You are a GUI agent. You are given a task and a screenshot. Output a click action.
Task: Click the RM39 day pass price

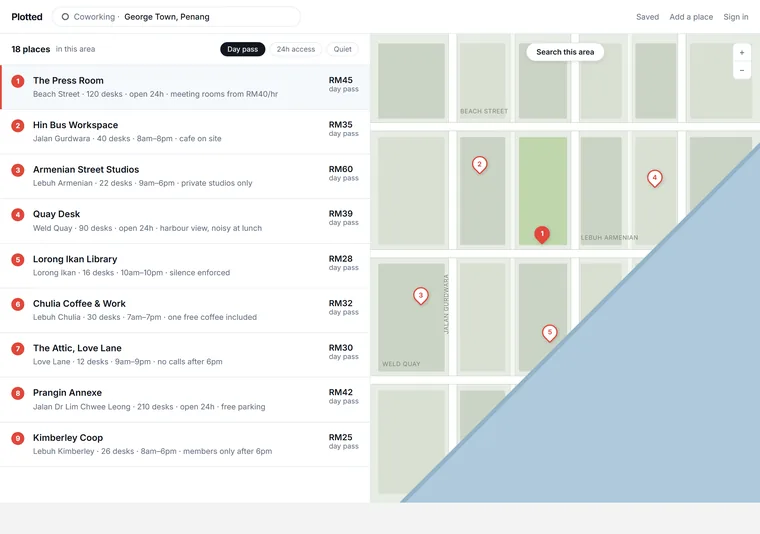point(344,218)
